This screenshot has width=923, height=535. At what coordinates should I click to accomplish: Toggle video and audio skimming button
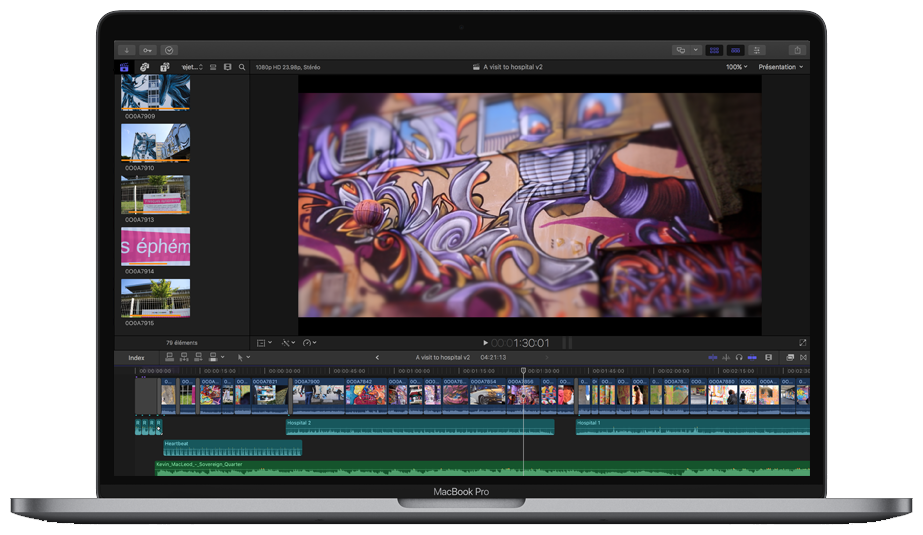713,357
